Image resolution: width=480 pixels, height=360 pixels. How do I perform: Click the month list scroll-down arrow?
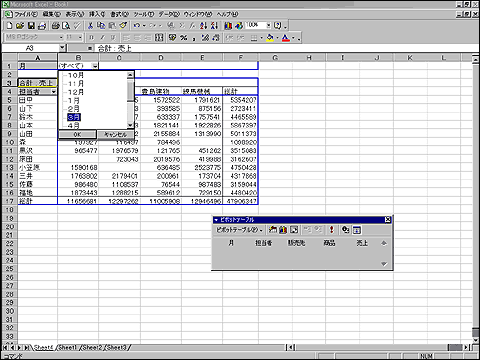point(130,125)
